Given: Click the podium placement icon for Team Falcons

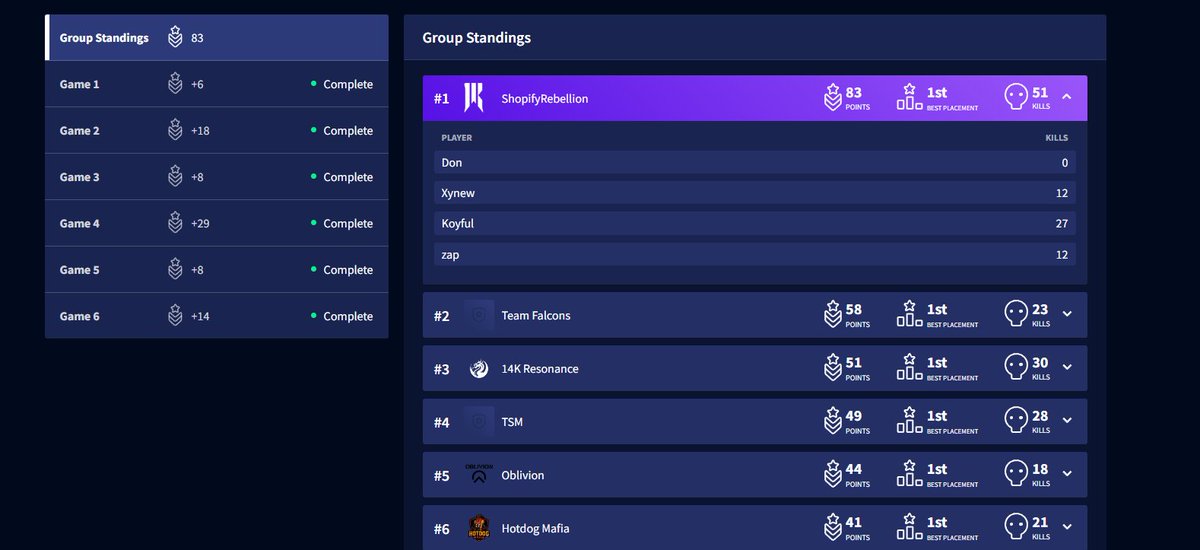Looking at the screenshot, I should point(909,313).
